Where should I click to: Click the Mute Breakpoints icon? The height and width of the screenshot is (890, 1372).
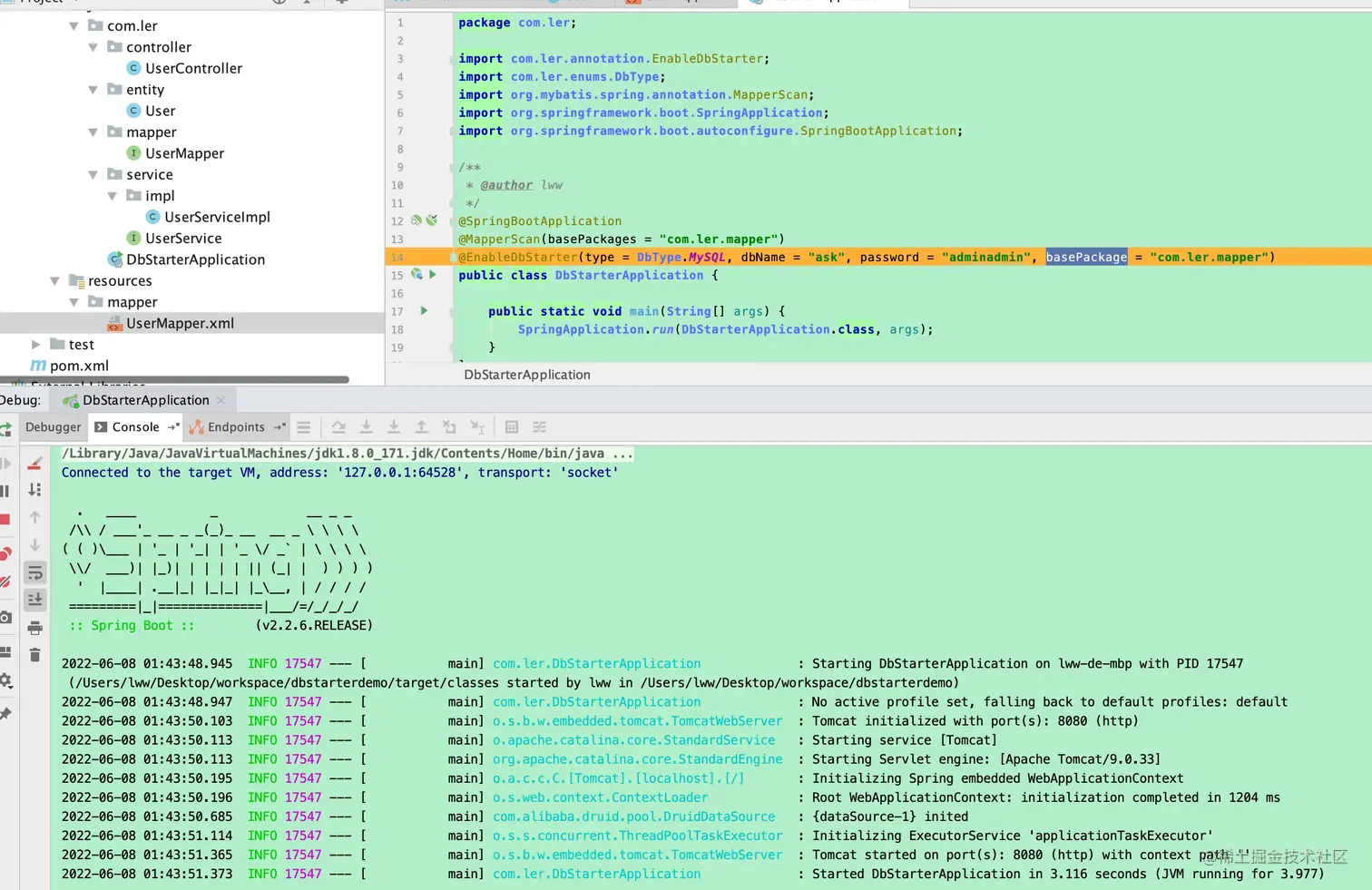pos(5,582)
